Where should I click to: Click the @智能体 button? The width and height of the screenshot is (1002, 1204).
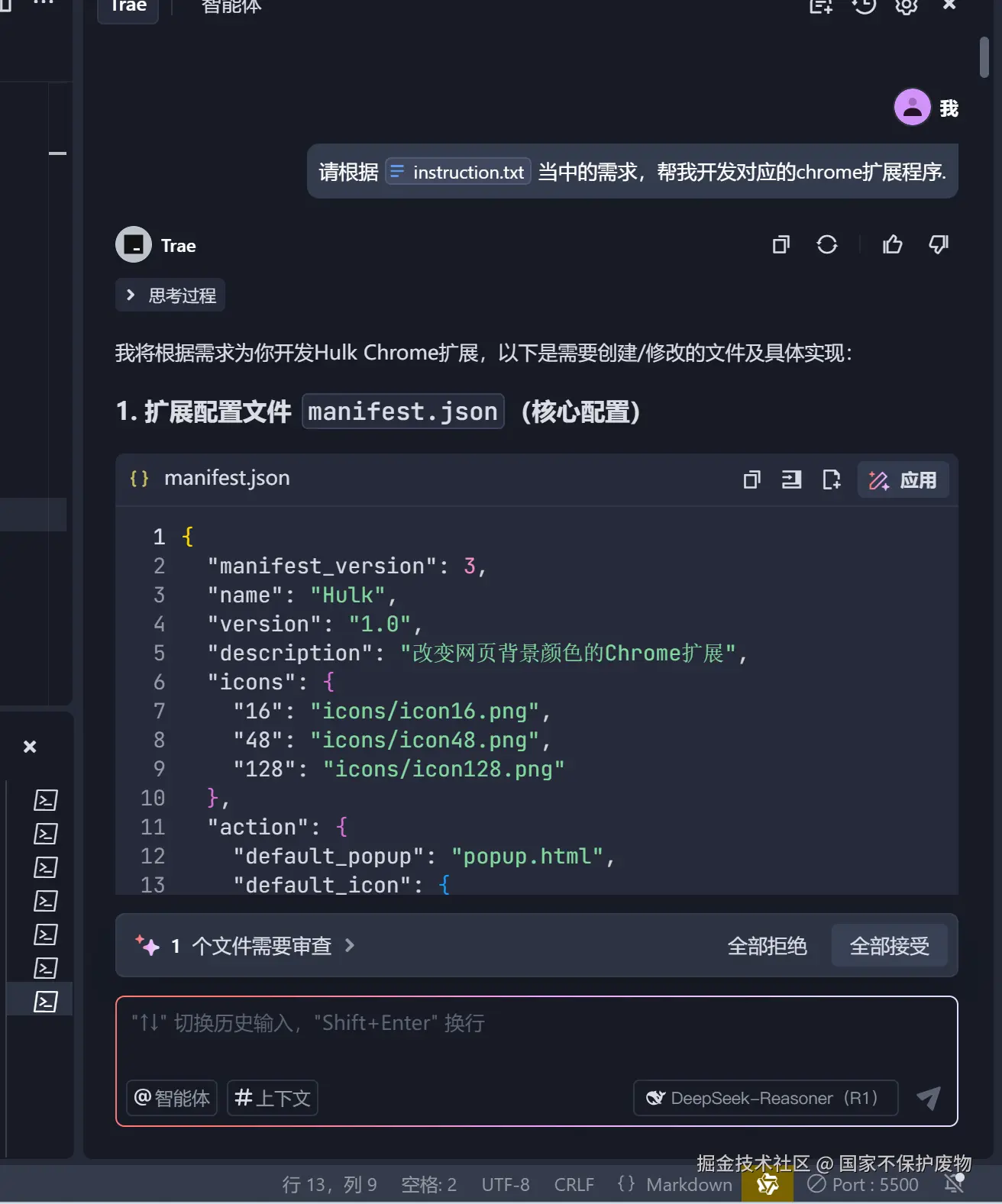pyautogui.click(x=172, y=1098)
